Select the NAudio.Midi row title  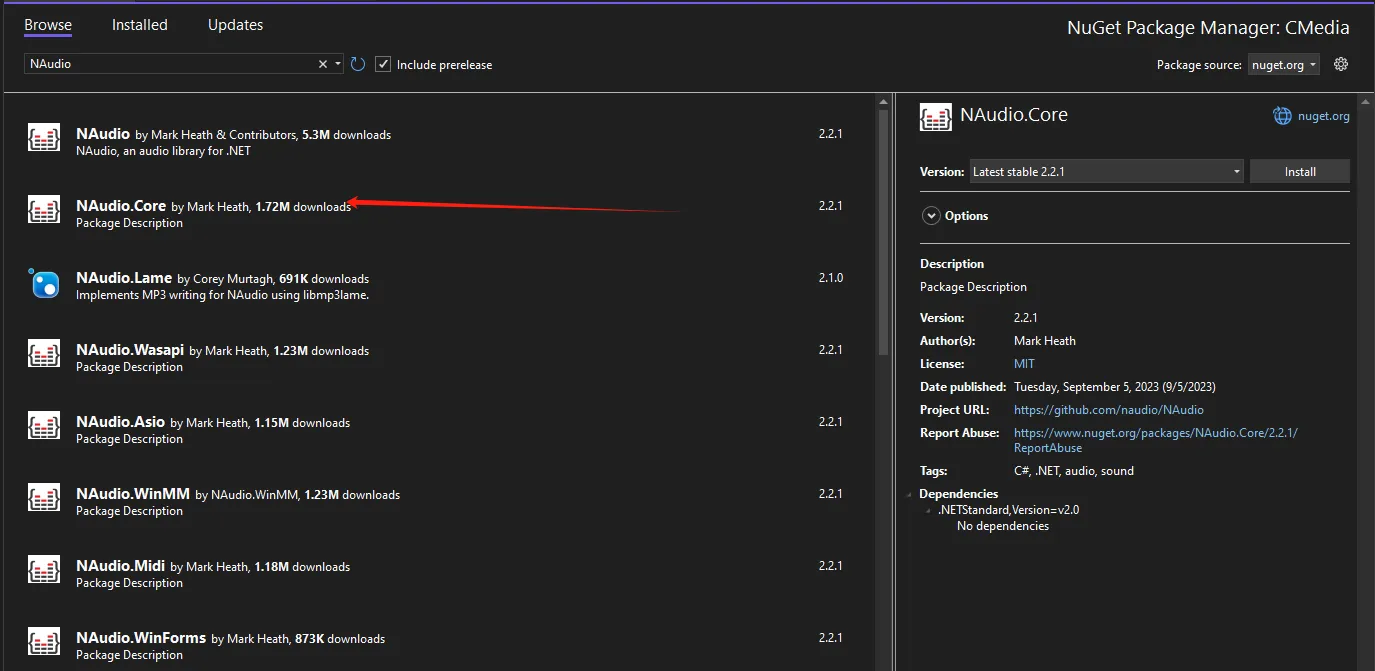coord(121,565)
